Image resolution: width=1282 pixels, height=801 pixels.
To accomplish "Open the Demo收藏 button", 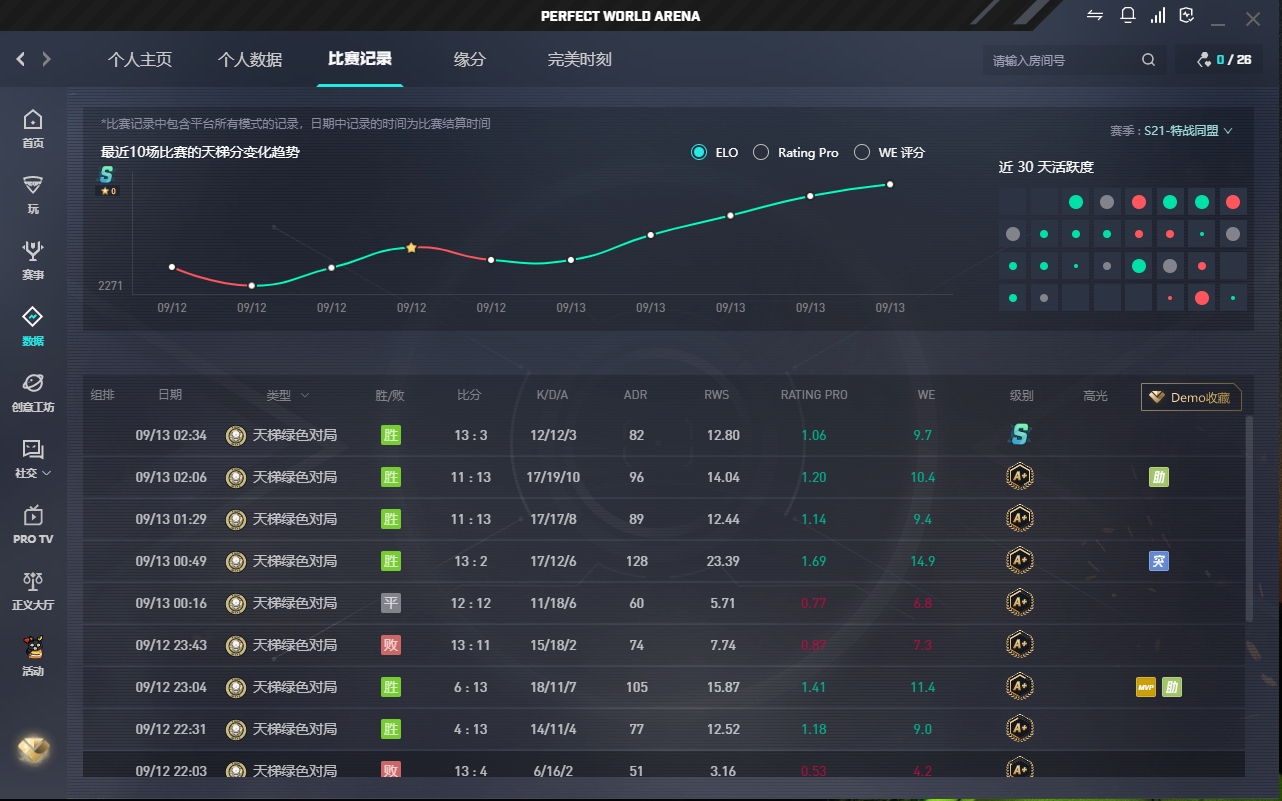I will [x=1191, y=397].
